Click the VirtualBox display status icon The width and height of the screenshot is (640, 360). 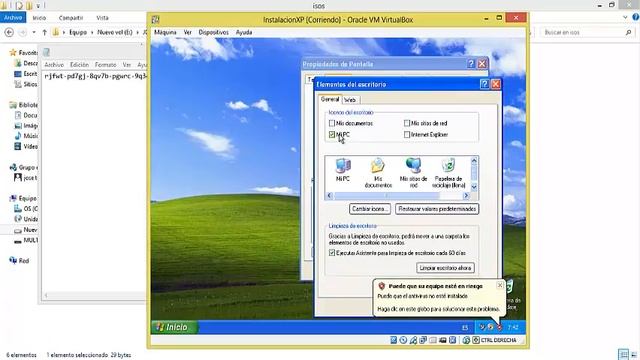433,340
